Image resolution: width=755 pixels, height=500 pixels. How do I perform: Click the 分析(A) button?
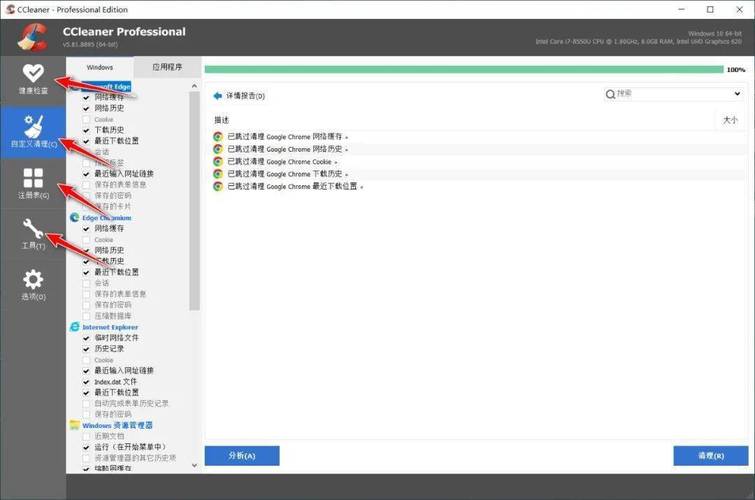click(x=241, y=456)
